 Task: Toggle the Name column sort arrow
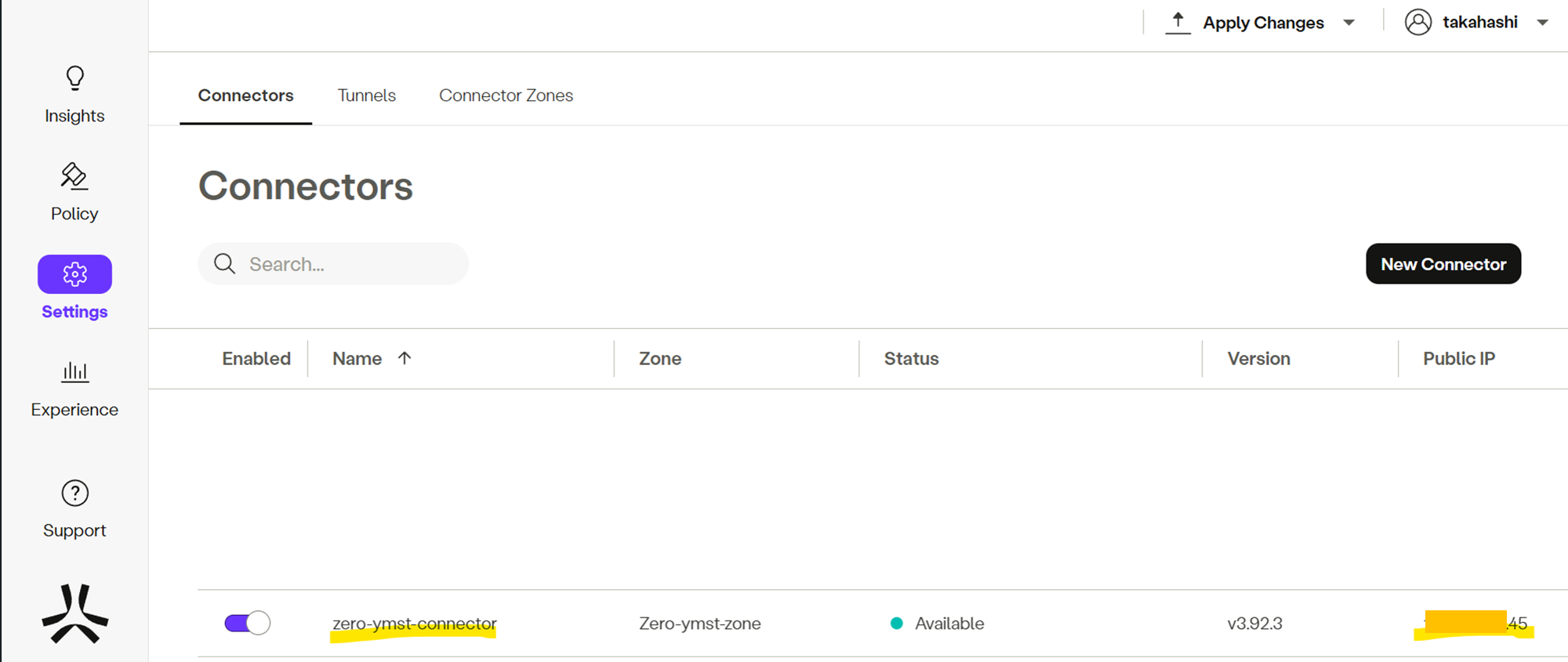[x=405, y=358]
